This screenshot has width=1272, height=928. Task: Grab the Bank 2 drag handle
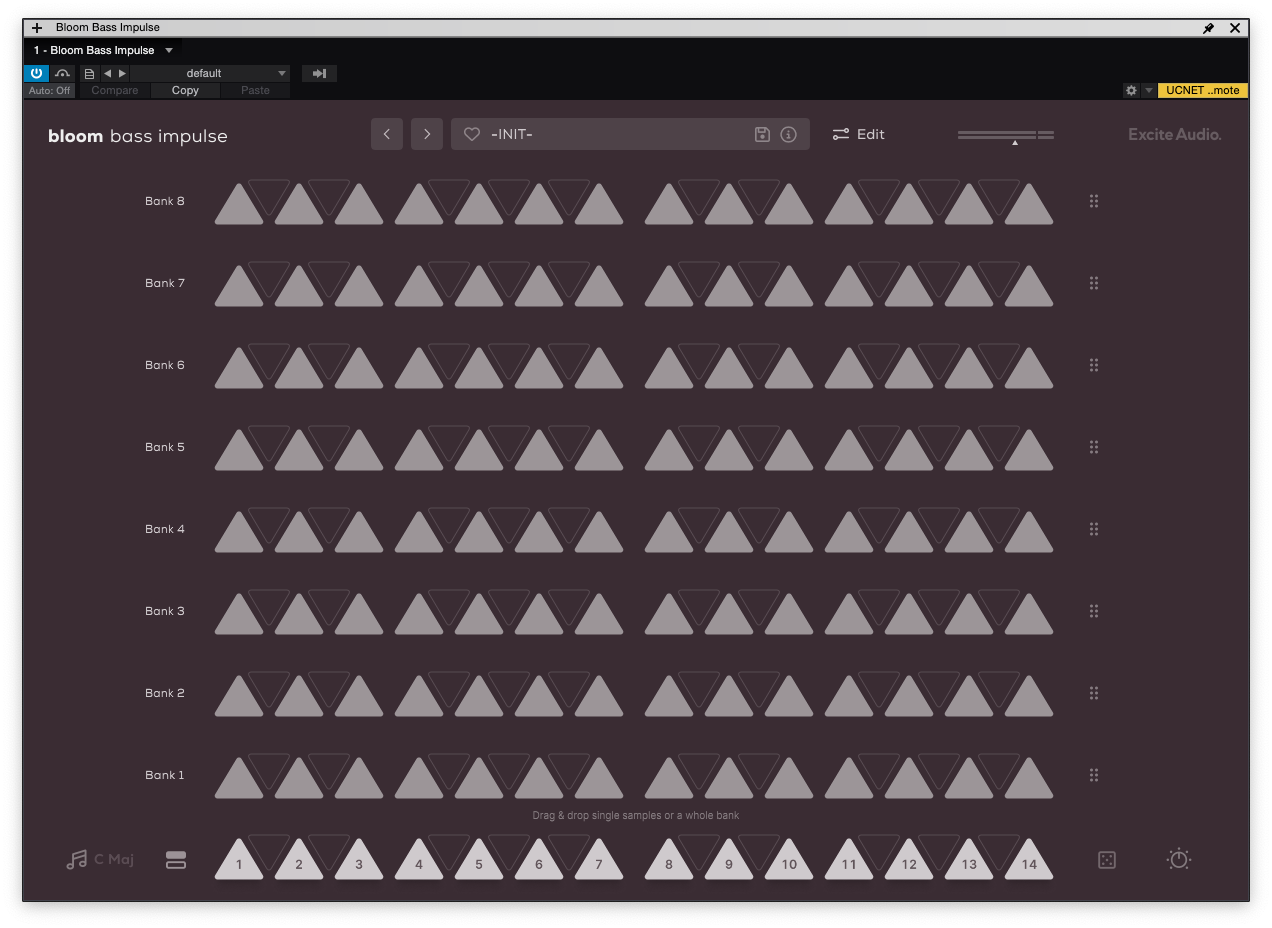pyautogui.click(x=1094, y=693)
